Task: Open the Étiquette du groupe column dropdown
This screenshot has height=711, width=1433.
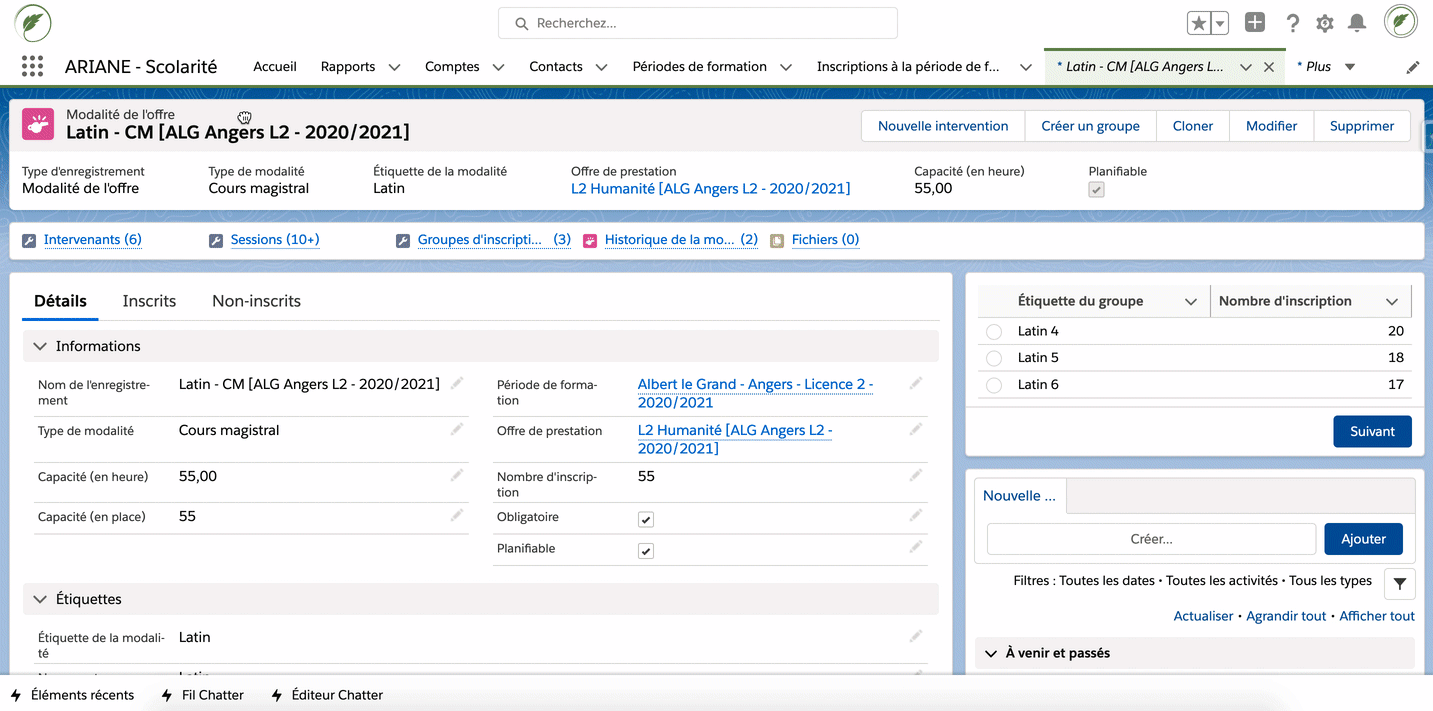Action: pyautogui.click(x=1190, y=301)
